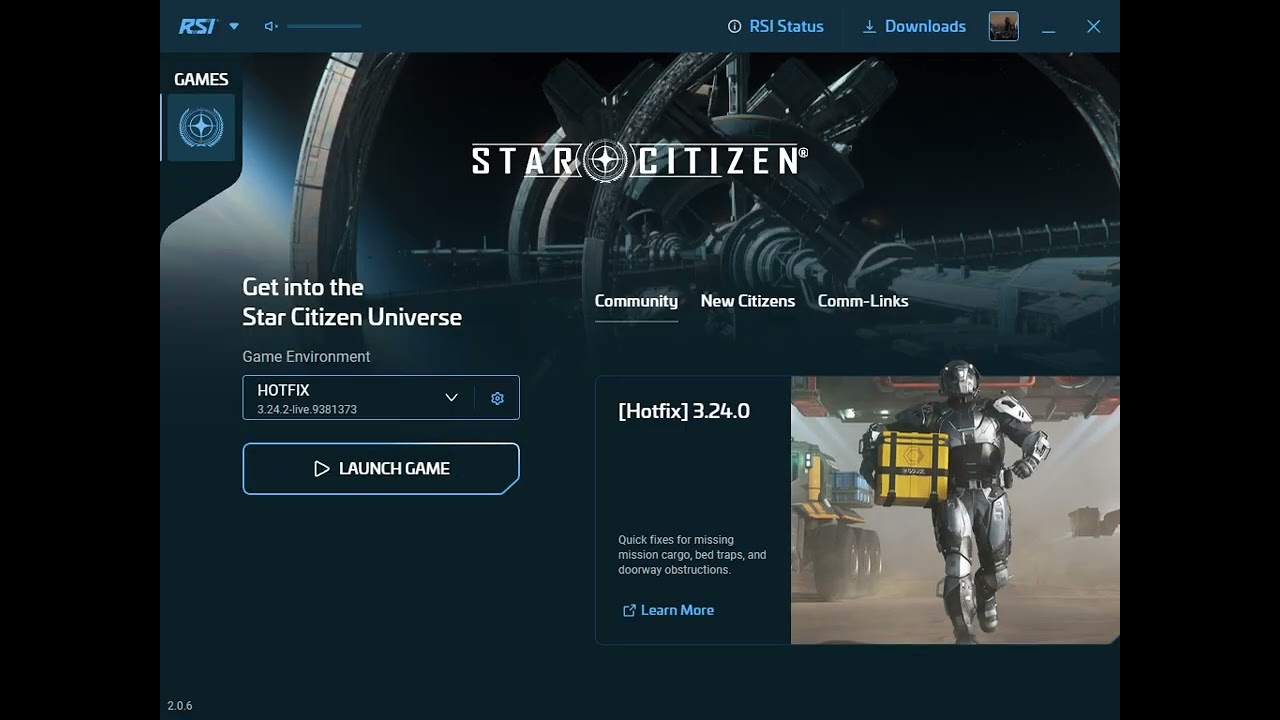Click the Game Environment label
1280x720 pixels.
coord(306,357)
